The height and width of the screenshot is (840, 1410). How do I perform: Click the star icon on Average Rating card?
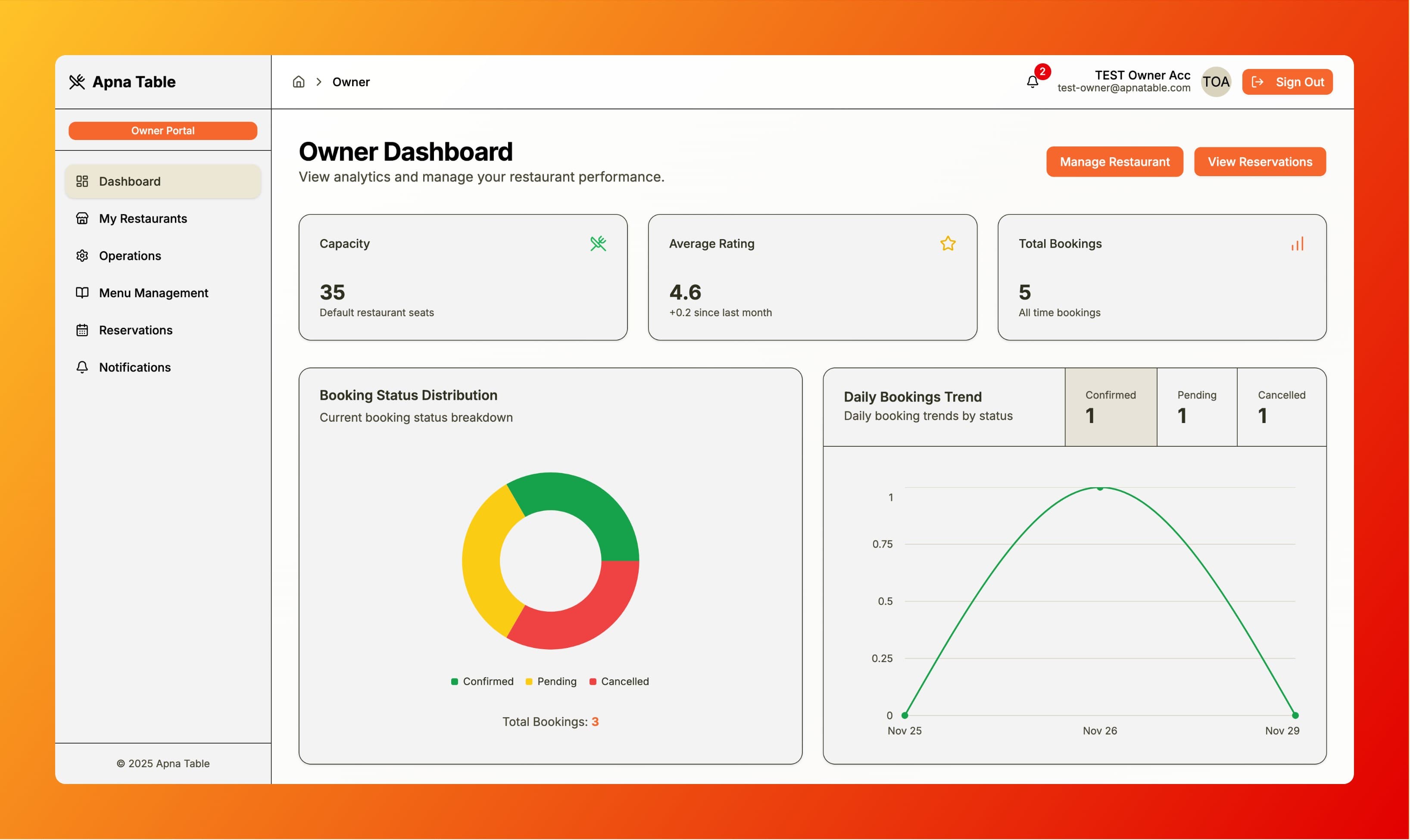point(948,243)
